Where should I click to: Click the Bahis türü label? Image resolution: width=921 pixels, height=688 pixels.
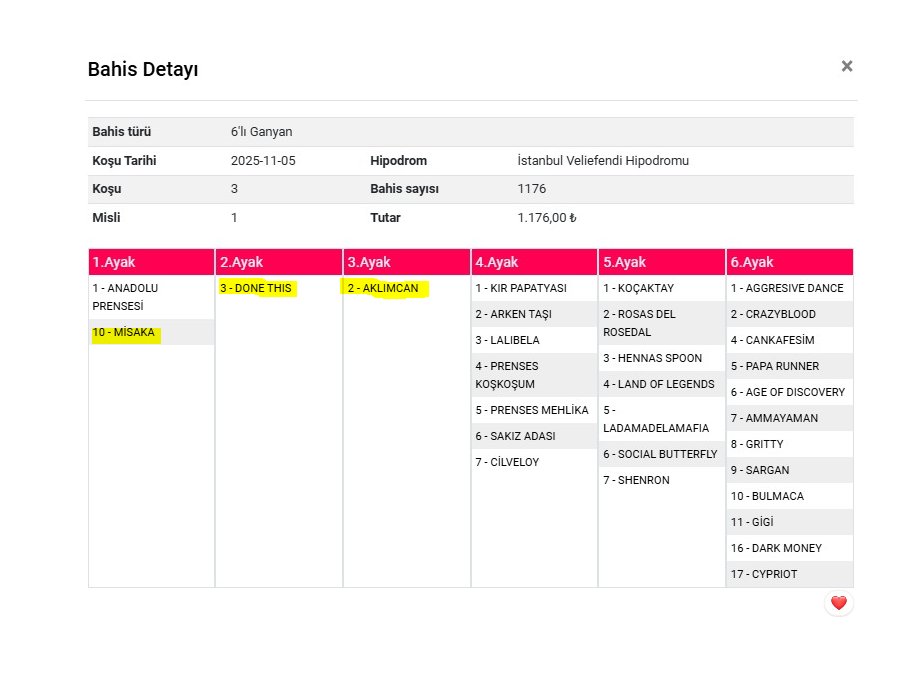pos(122,132)
